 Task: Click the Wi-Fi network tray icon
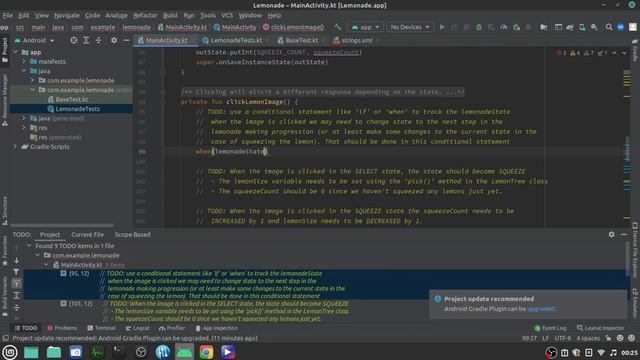[x=601, y=352]
